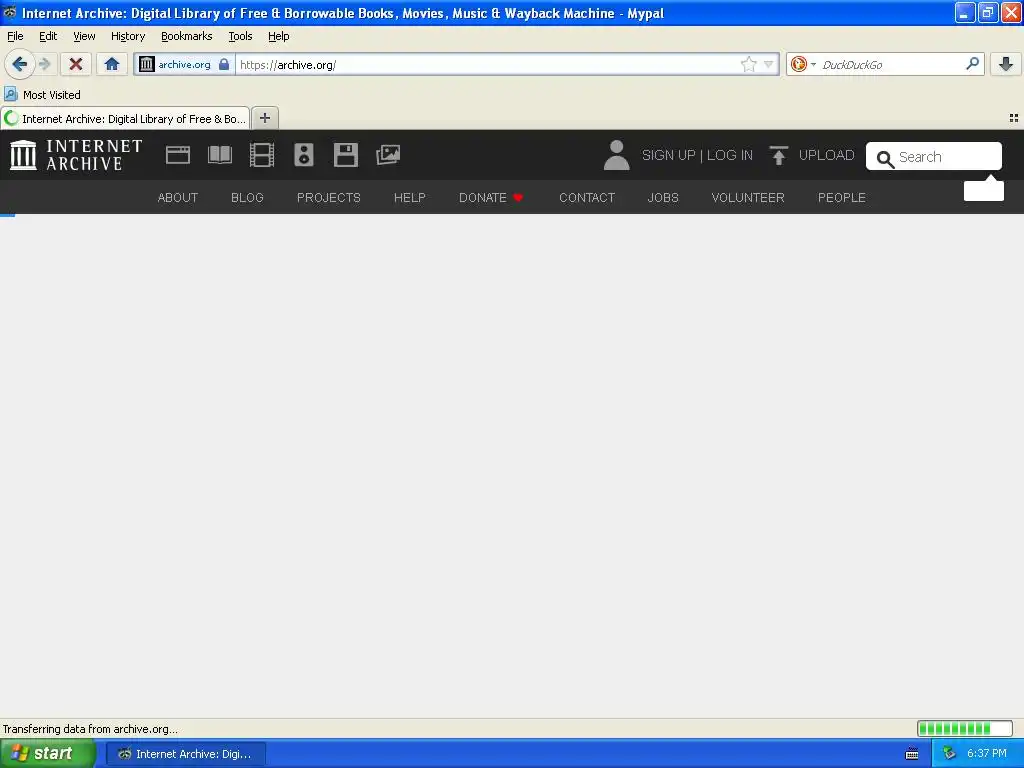Open the browser Home page icon

112,64
